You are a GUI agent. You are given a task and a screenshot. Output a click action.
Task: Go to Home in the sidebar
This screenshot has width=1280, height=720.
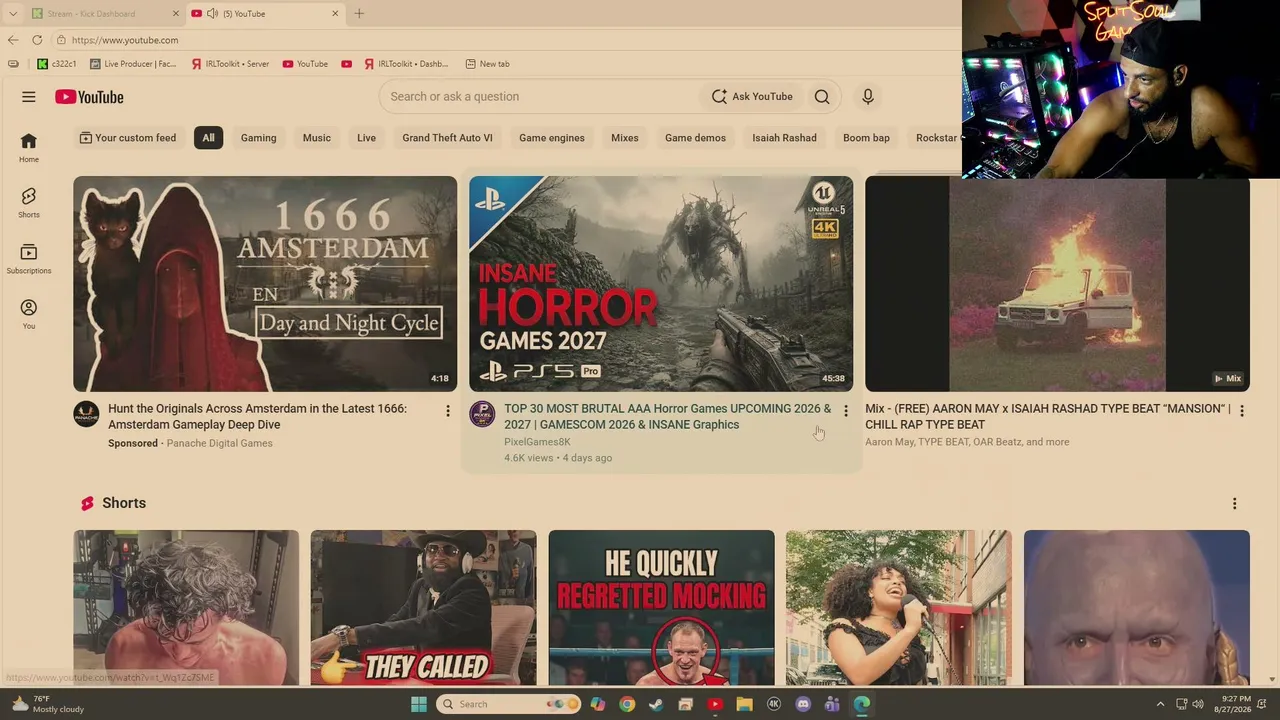click(x=29, y=148)
